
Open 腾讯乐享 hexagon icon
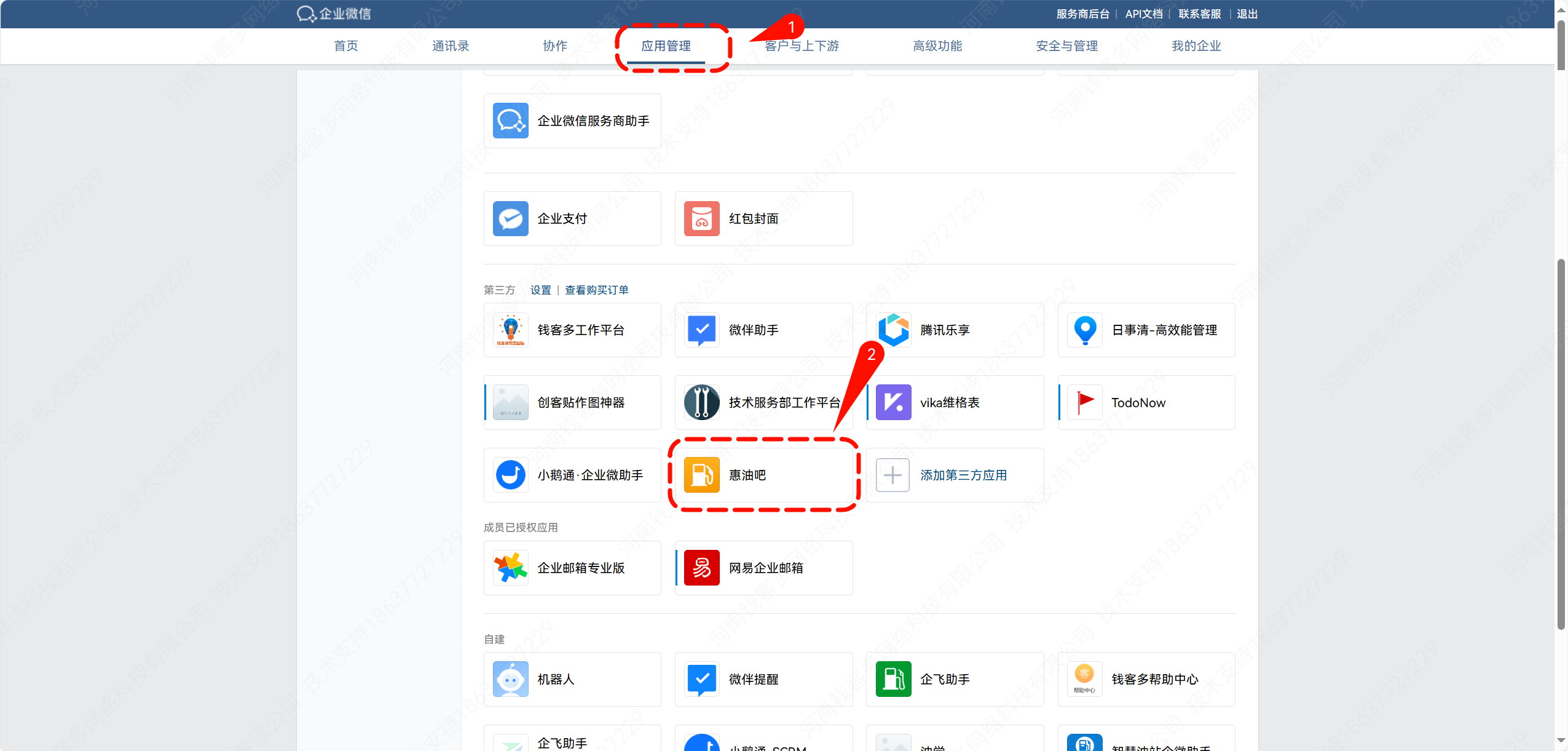click(x=892, y=330)
